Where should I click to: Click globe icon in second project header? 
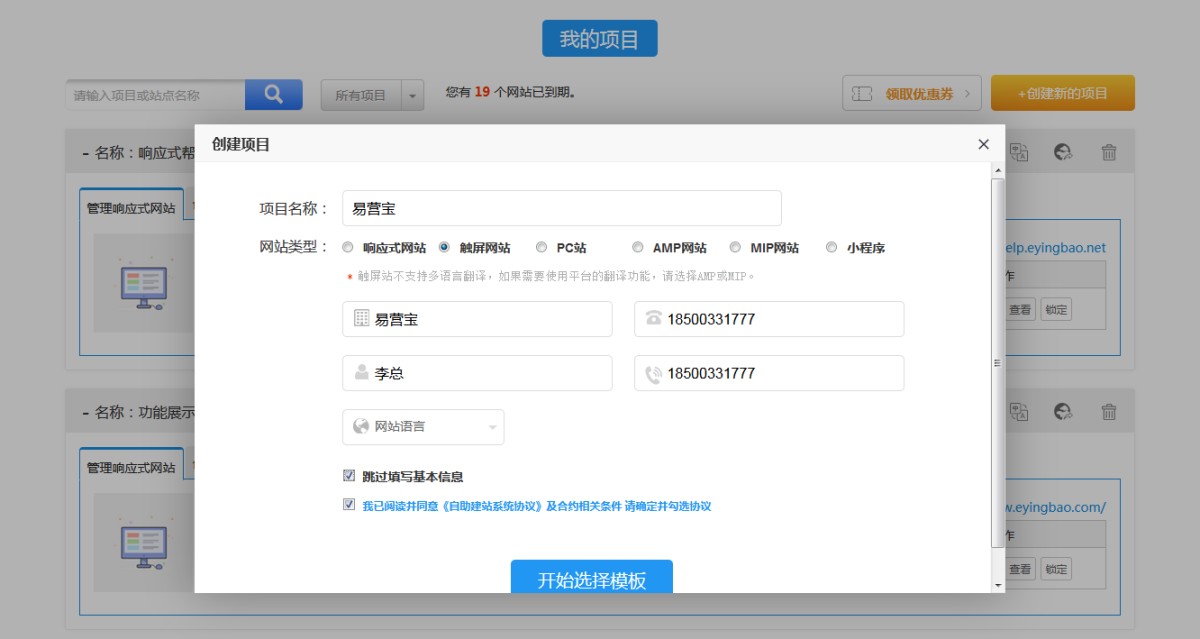(x=1063, y=411)
